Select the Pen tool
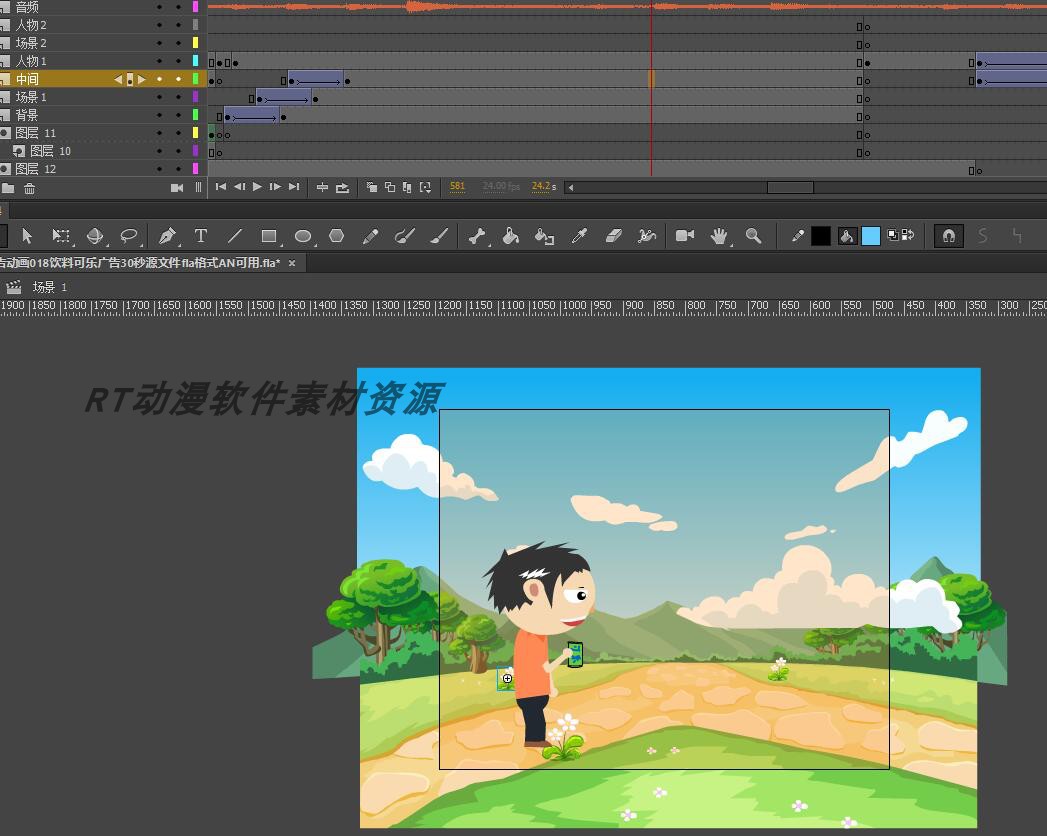The height and width of the screenshot is (836, 1047). point(167,236)
